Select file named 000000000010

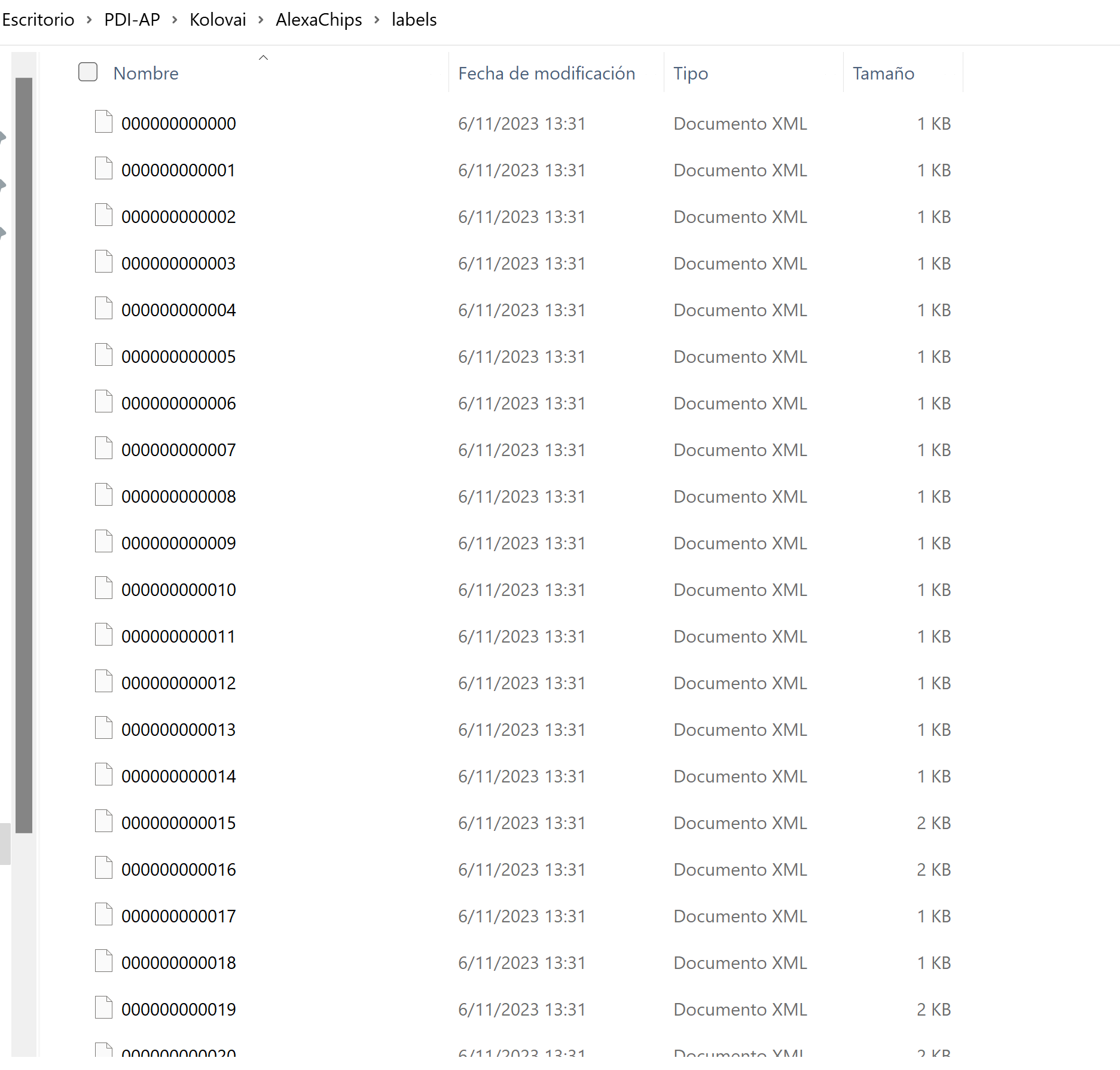[x=179, y=590]
